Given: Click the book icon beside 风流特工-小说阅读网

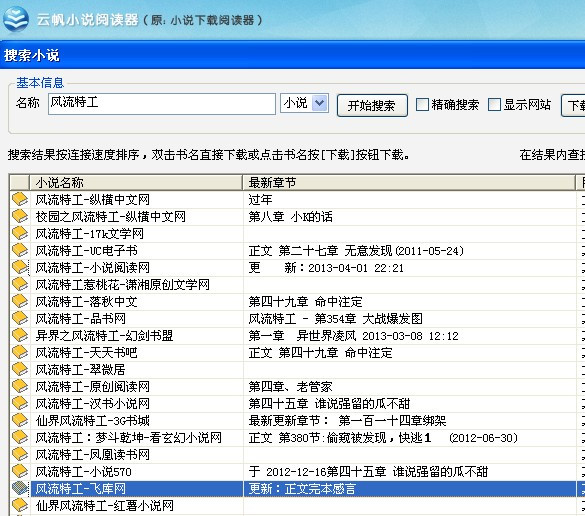Looking at the screenshot, I should (20, 267).
